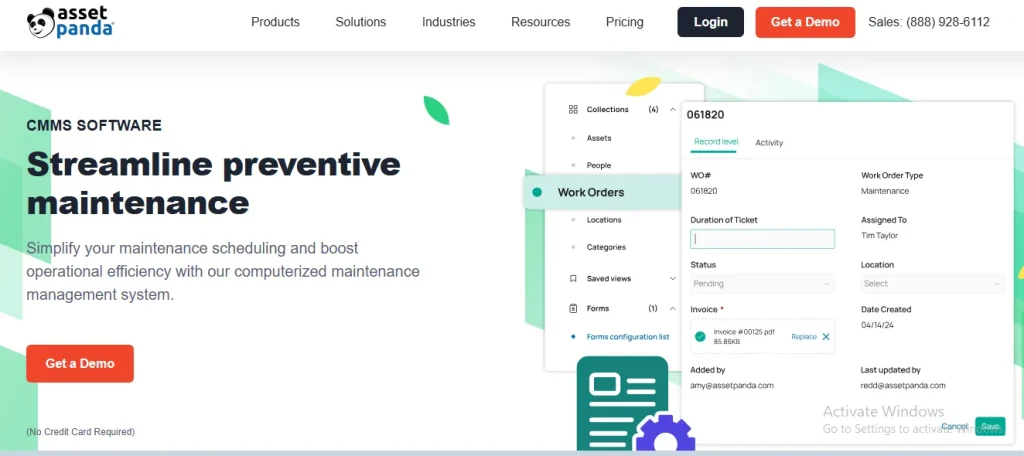This screenshot has width=1024, height=456.
Task: Select Locations in the sidebar
Action: click(603, 220)
